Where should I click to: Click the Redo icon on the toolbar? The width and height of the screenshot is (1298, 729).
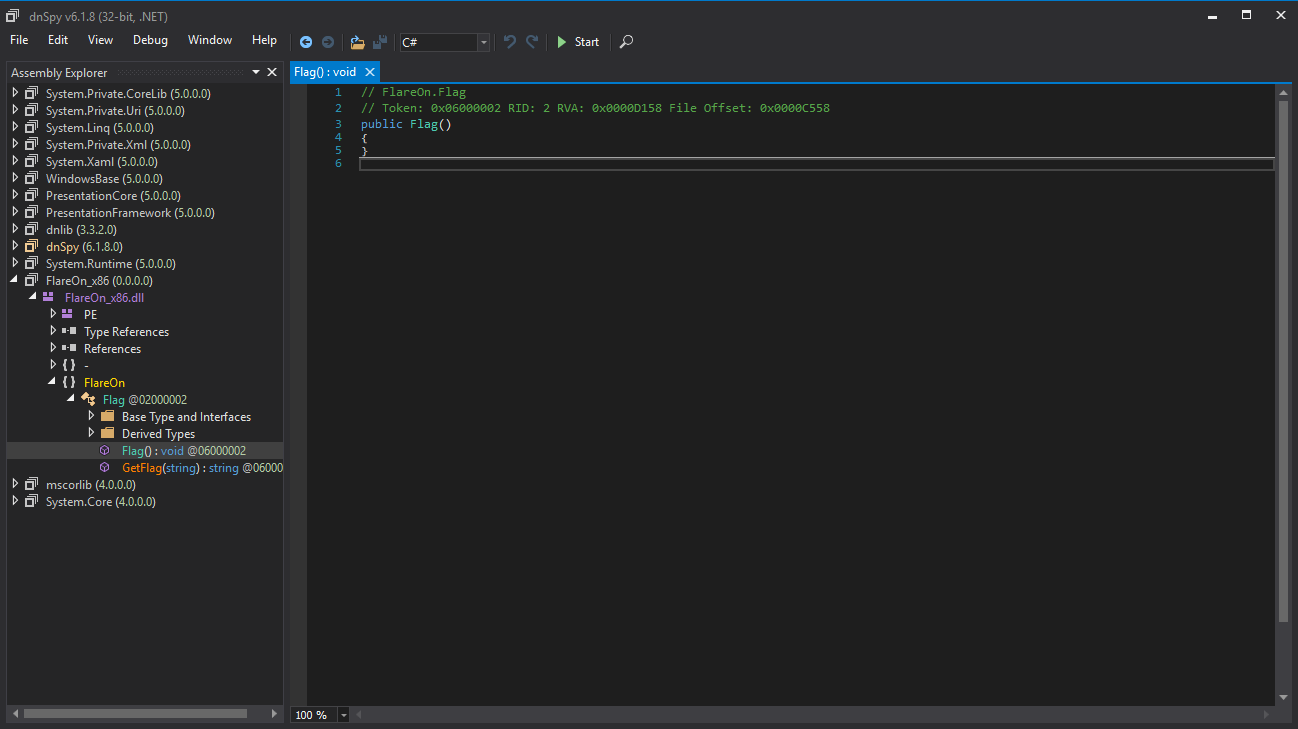531,42
